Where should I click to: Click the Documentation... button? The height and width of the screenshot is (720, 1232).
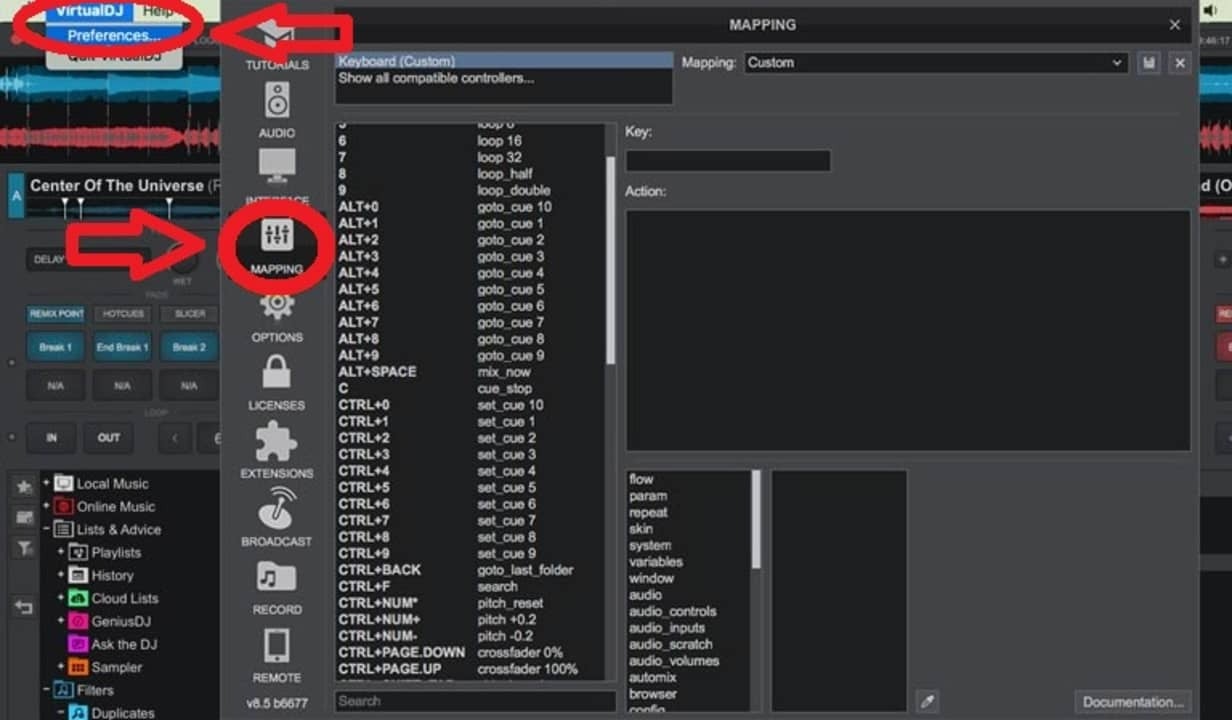pyautogui.click(x=1132, y=702)
